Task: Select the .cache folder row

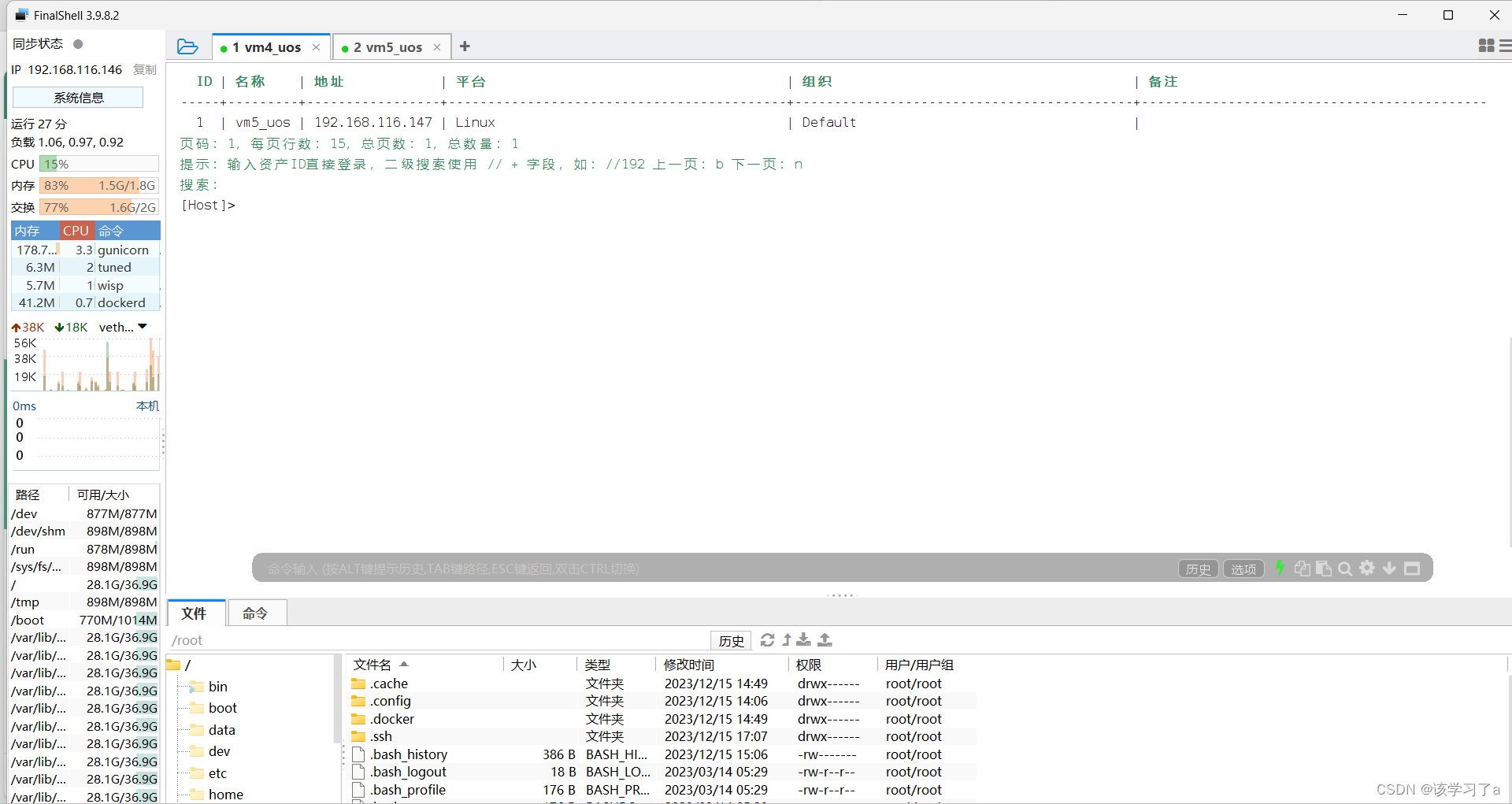Action: [661, 684]
